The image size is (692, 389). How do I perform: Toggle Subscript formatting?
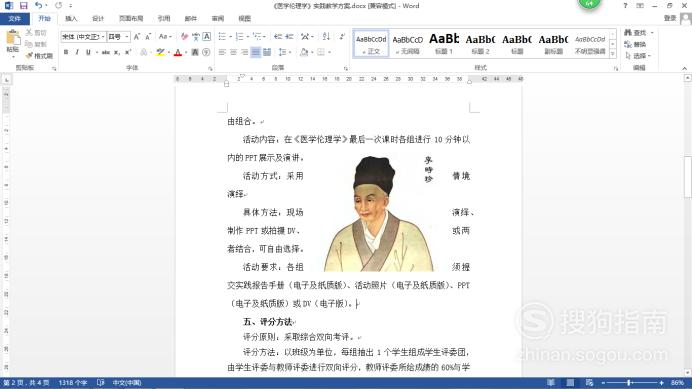click(x=117, y=52)
